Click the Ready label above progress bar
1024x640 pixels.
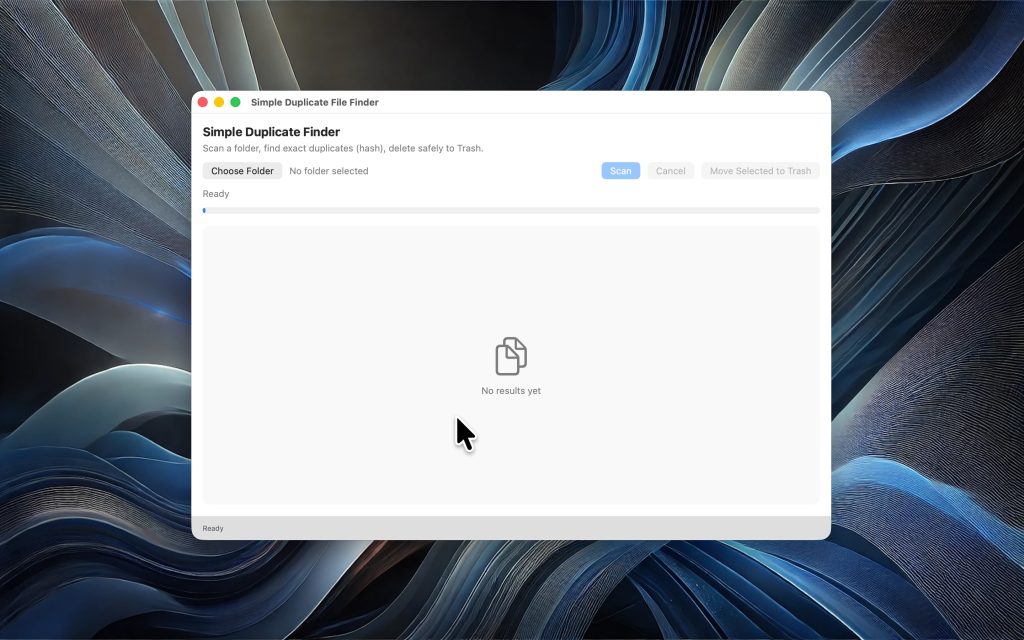[x=216, y=194]
